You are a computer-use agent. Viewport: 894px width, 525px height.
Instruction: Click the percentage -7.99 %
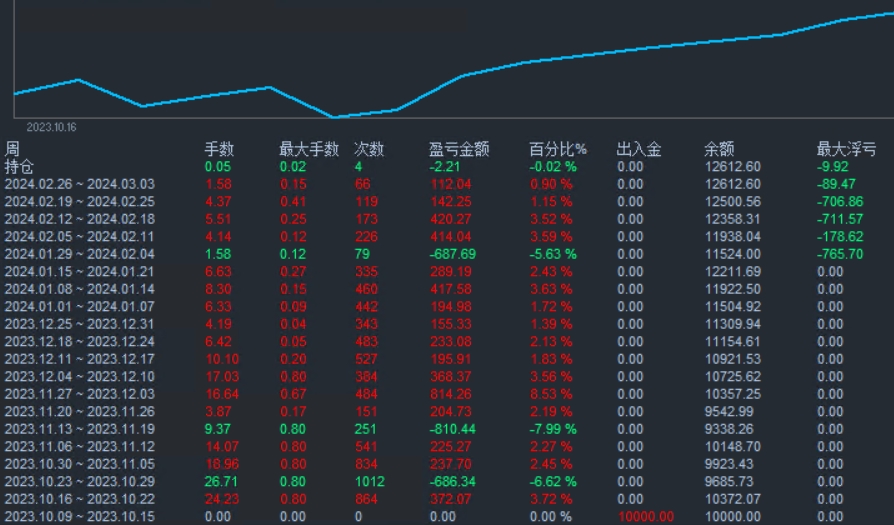553,429
